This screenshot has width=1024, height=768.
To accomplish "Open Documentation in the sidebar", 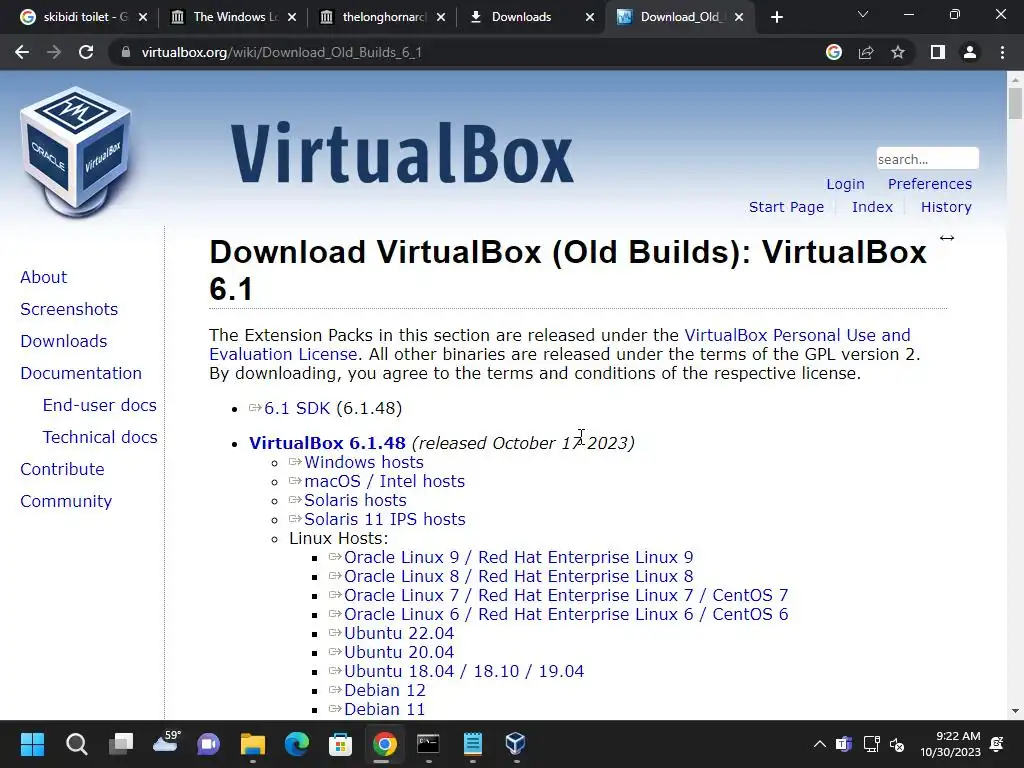I will click(x=81, y=373).
